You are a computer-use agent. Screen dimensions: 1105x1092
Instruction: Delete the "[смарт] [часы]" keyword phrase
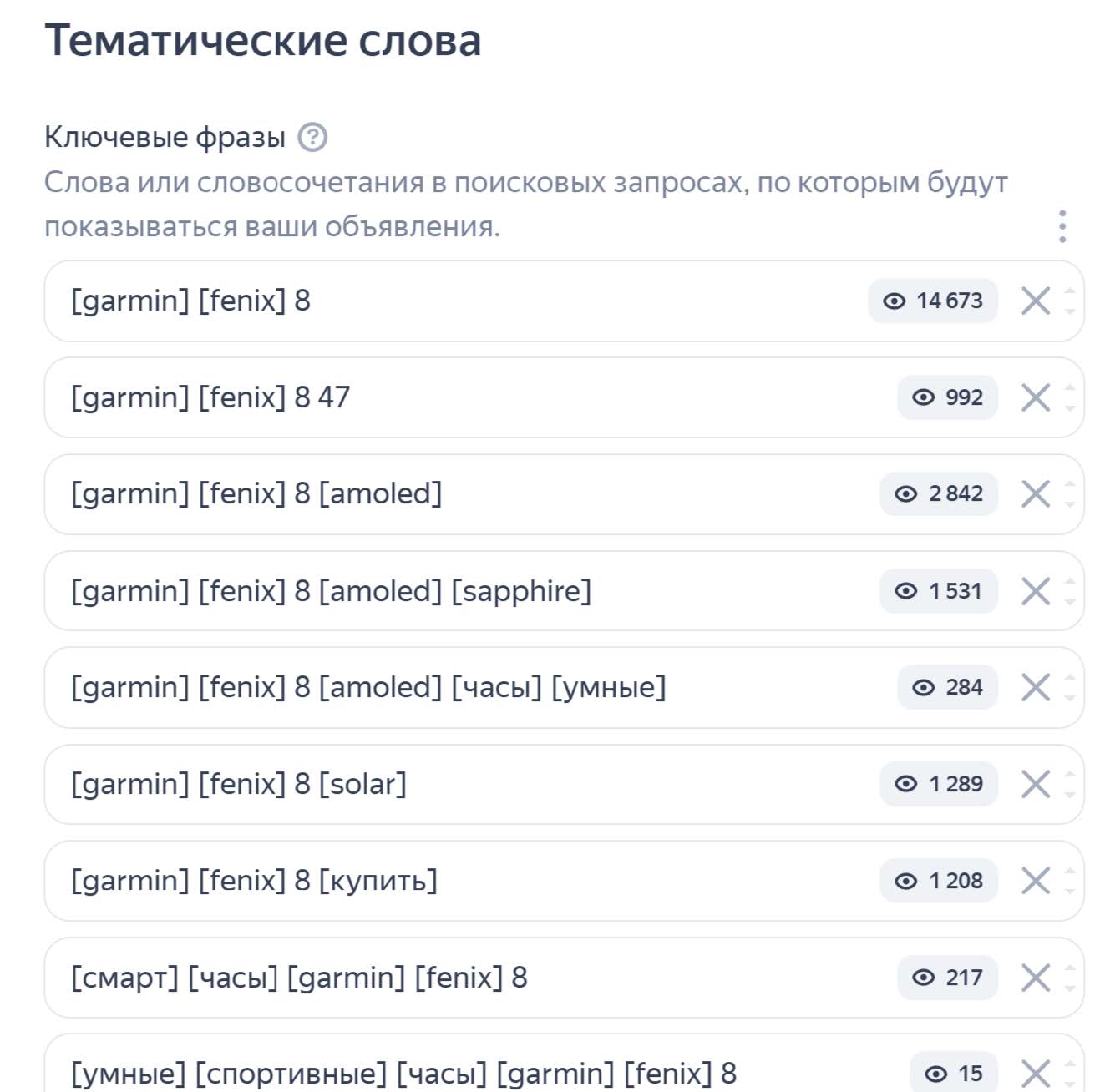[x=1036, y=978]
